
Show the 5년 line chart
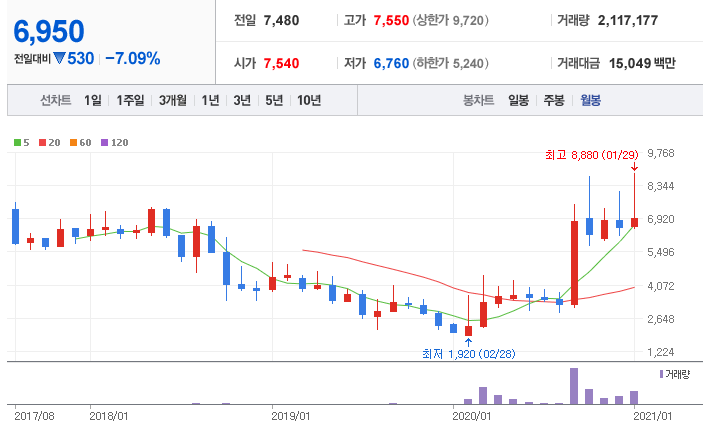coord(274,100)
